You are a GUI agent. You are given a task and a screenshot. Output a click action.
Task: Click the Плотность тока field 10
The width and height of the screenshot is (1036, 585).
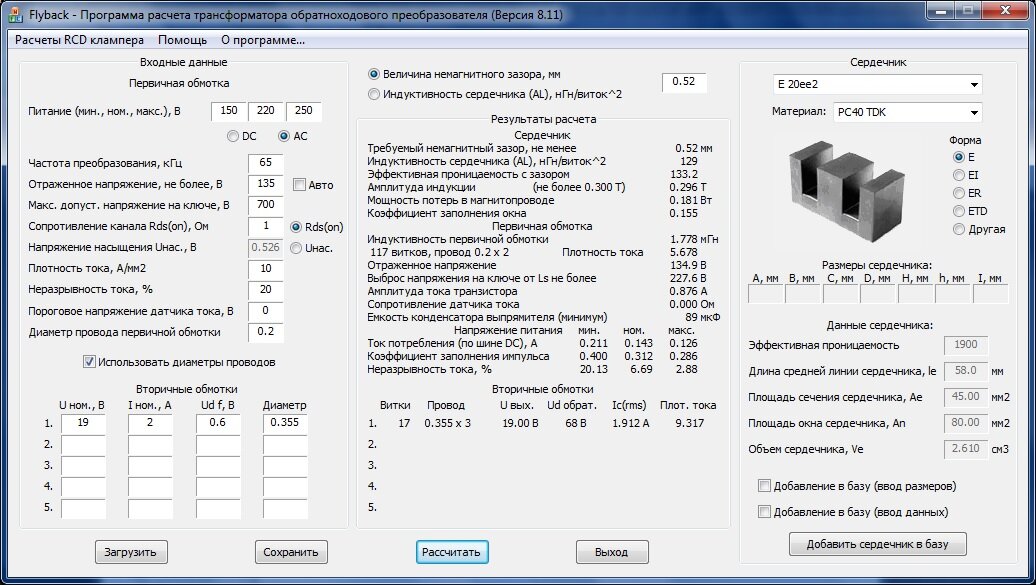[x=266, y=269]
